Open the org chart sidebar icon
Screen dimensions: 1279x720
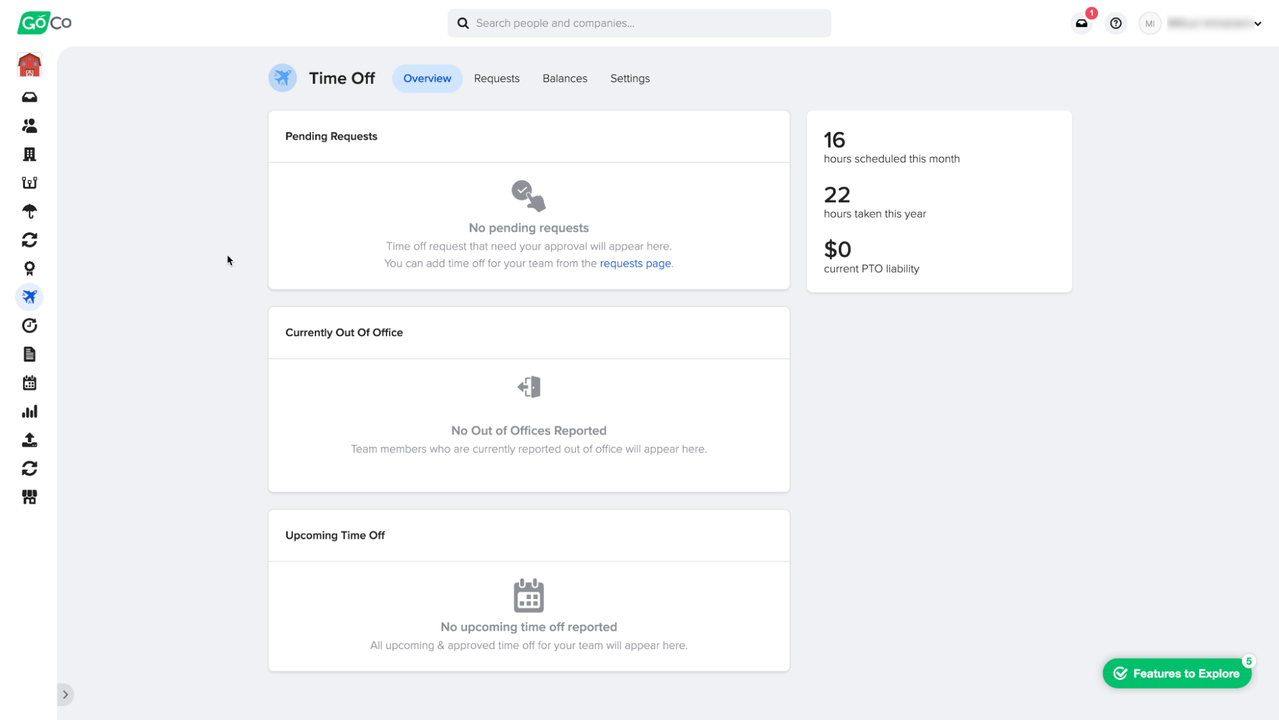29,183
